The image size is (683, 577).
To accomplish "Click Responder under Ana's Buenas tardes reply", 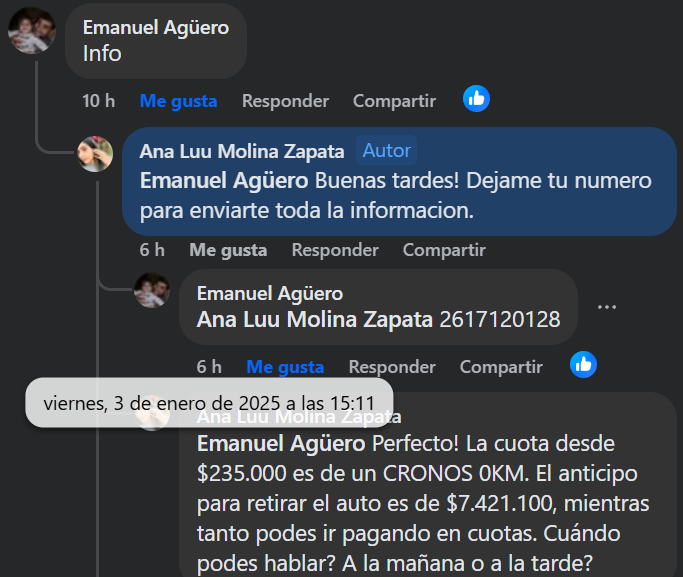I will pyautogui.click(x=335, y=249).
